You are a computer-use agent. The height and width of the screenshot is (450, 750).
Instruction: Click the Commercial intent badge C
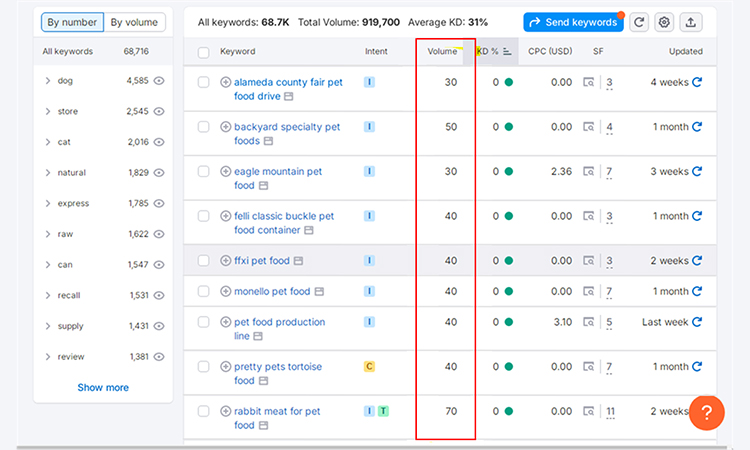tap(369, 367)
